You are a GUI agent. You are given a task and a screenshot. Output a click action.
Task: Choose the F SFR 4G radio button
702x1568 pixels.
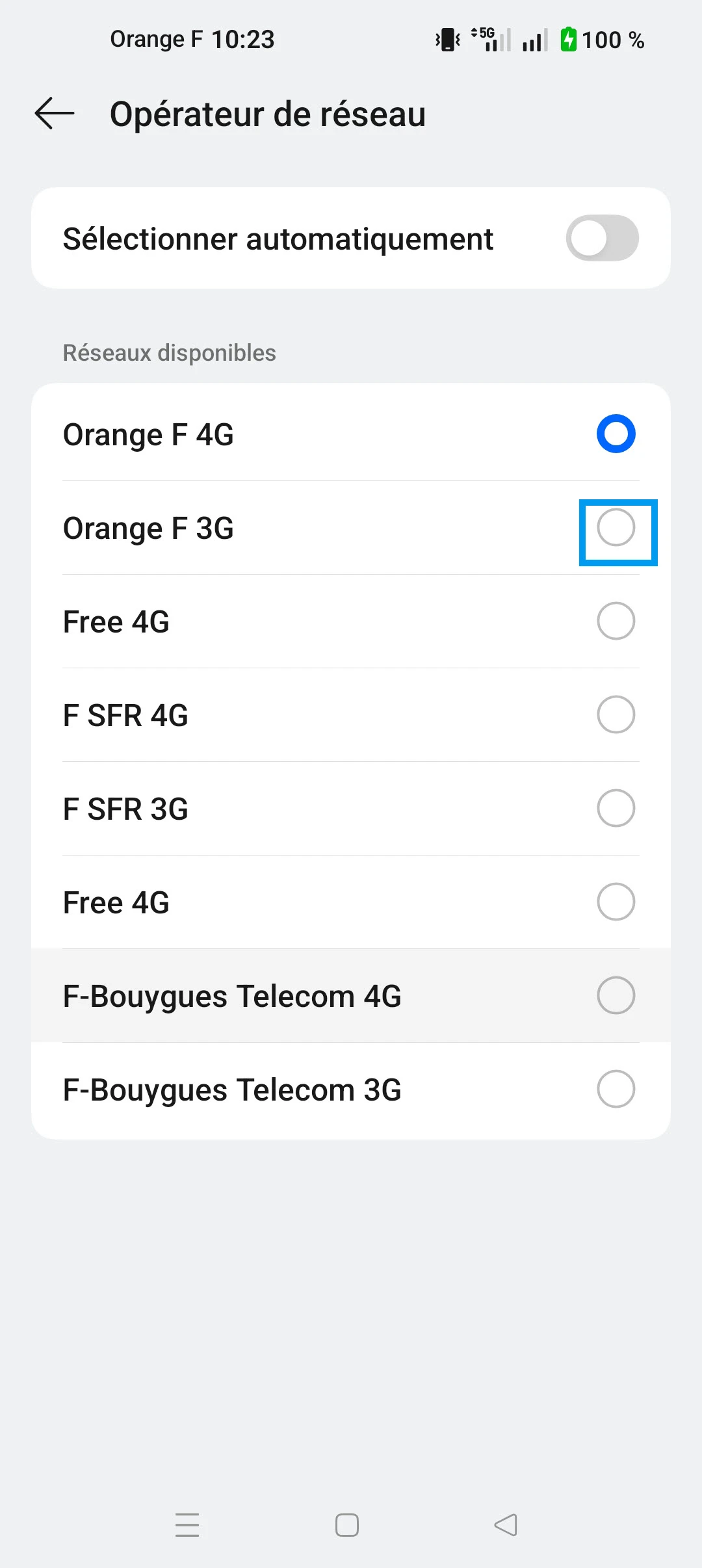[616, 714]
